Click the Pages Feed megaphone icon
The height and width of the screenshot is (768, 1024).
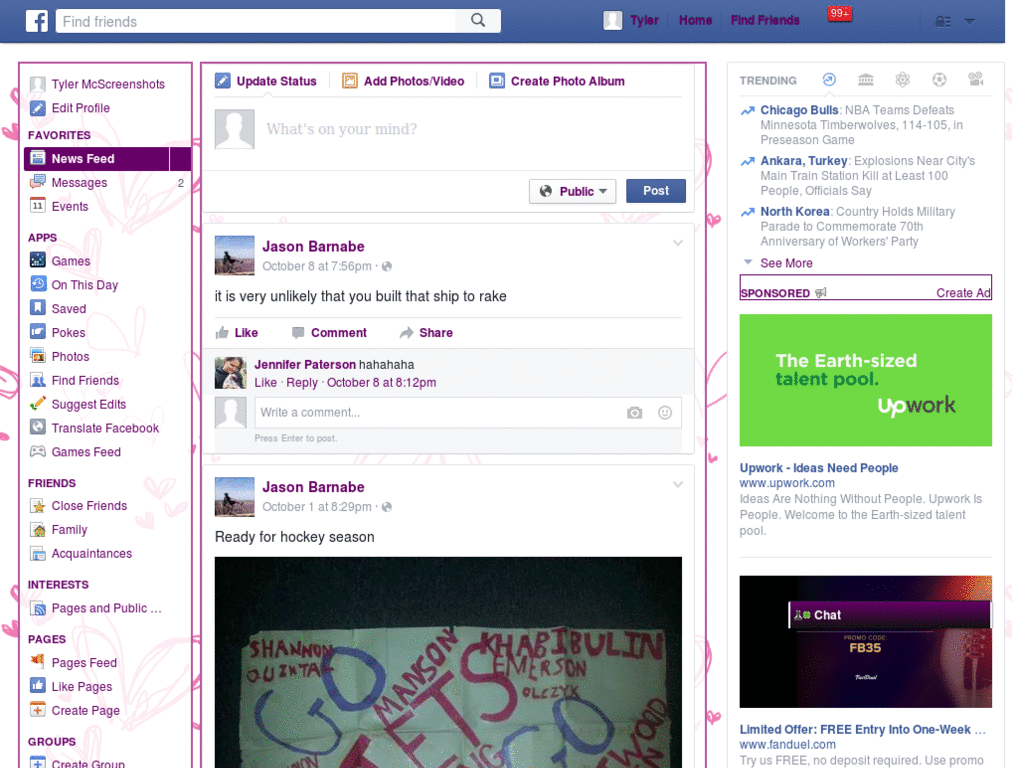coord(38,662)
